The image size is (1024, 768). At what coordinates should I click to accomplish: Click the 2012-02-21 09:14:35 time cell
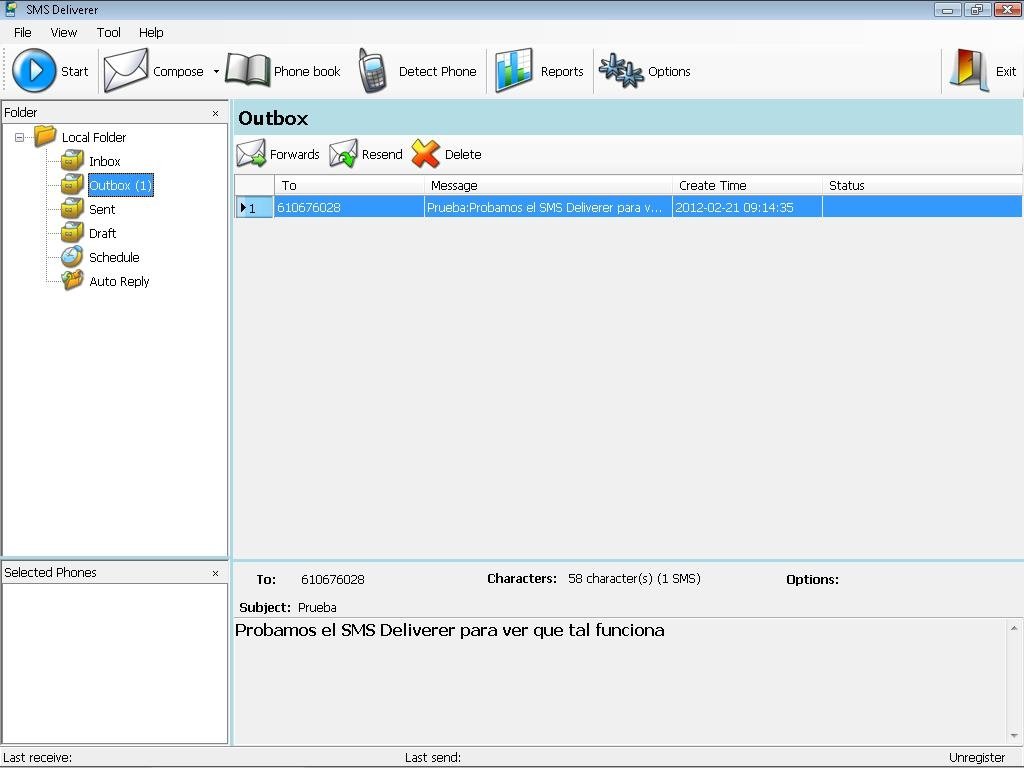[747, 208]
